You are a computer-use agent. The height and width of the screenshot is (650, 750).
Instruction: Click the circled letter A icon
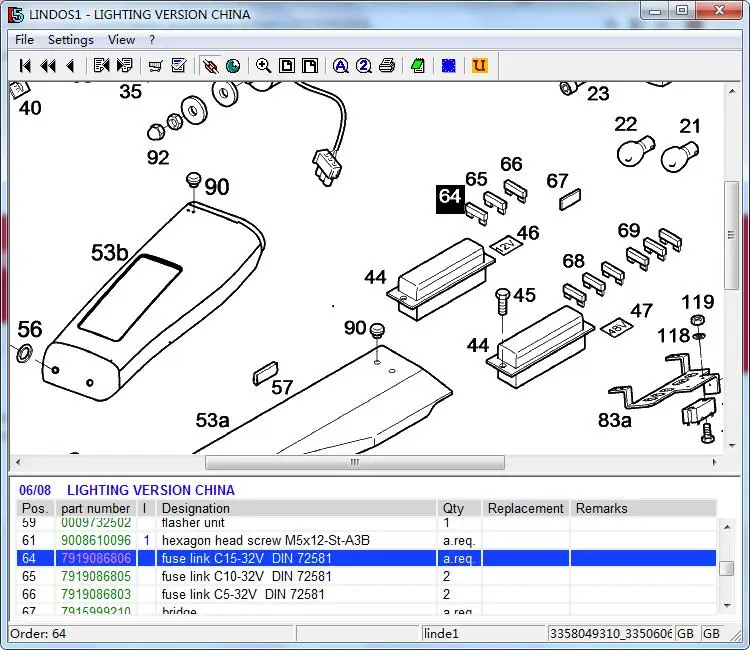tap(340, 66)
